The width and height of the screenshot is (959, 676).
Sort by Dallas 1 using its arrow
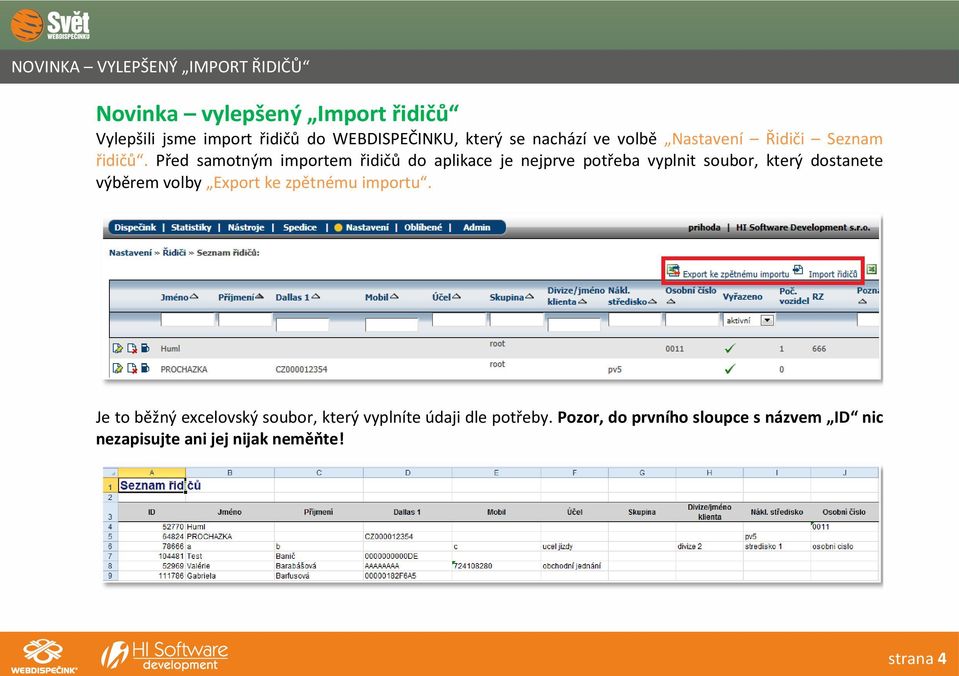(x=316, y=296)
